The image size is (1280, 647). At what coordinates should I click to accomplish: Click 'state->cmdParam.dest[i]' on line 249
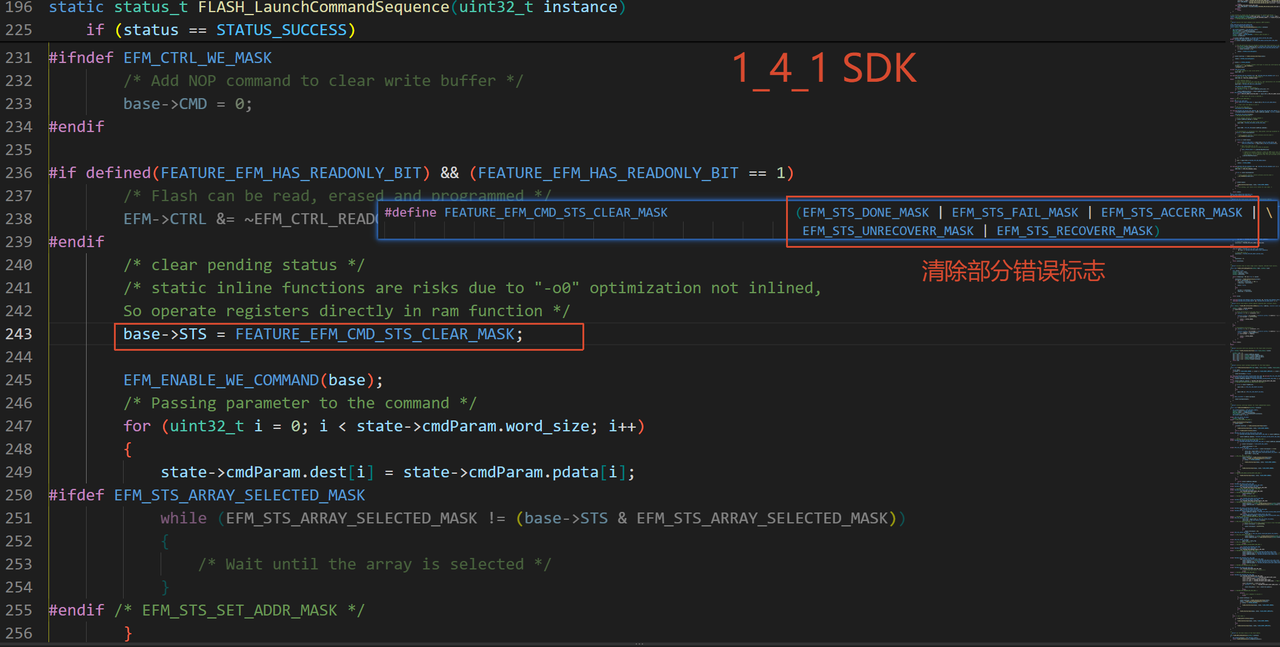(267, 472)
